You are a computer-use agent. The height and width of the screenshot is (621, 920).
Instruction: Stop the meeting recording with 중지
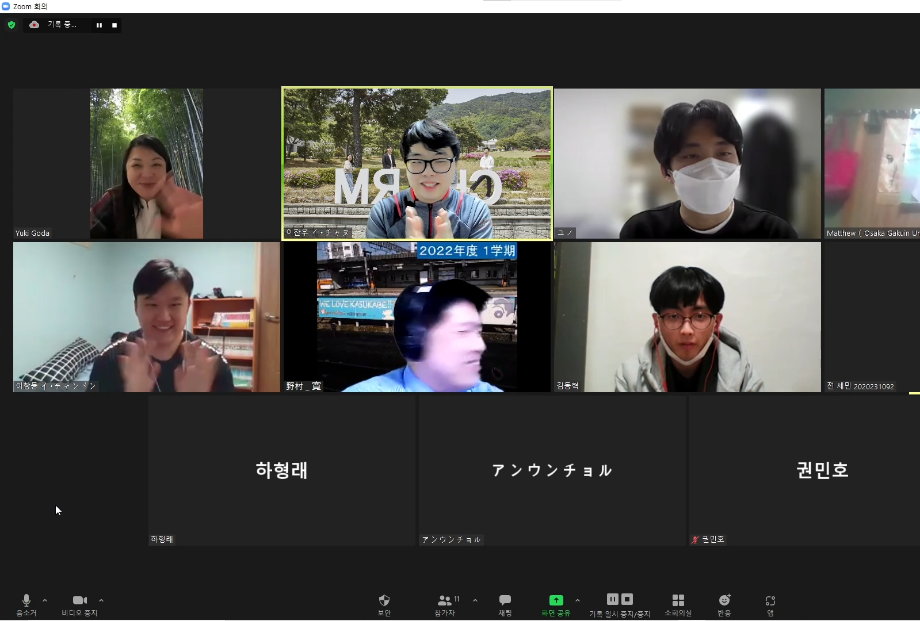627,597
